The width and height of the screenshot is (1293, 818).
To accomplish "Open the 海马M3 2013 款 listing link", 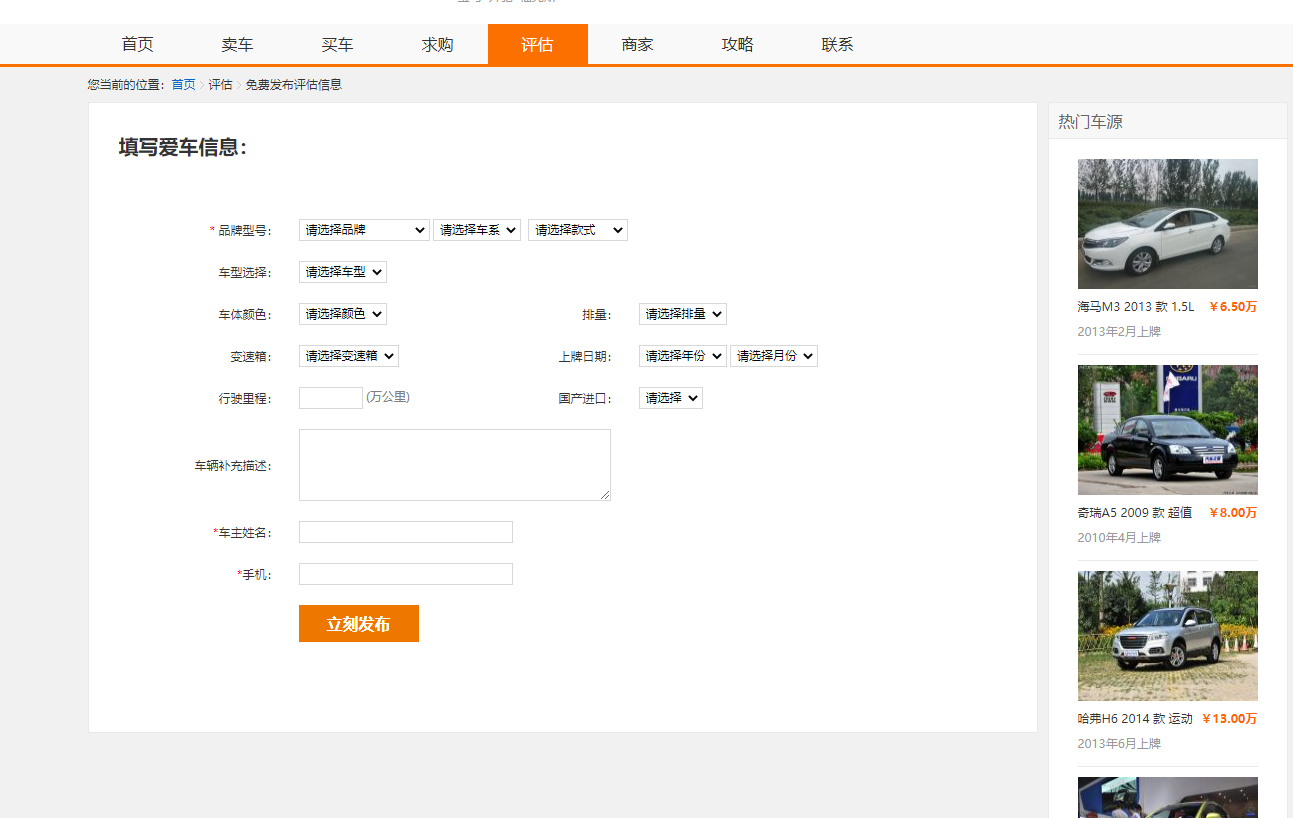I will pyautogui.click(x=1133, y=307).
